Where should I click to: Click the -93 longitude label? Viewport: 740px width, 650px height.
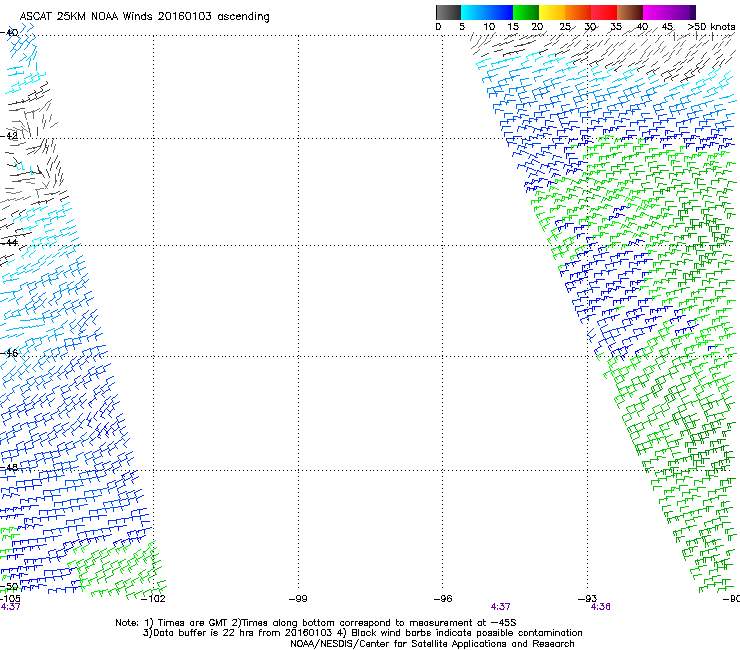point(588,599)
